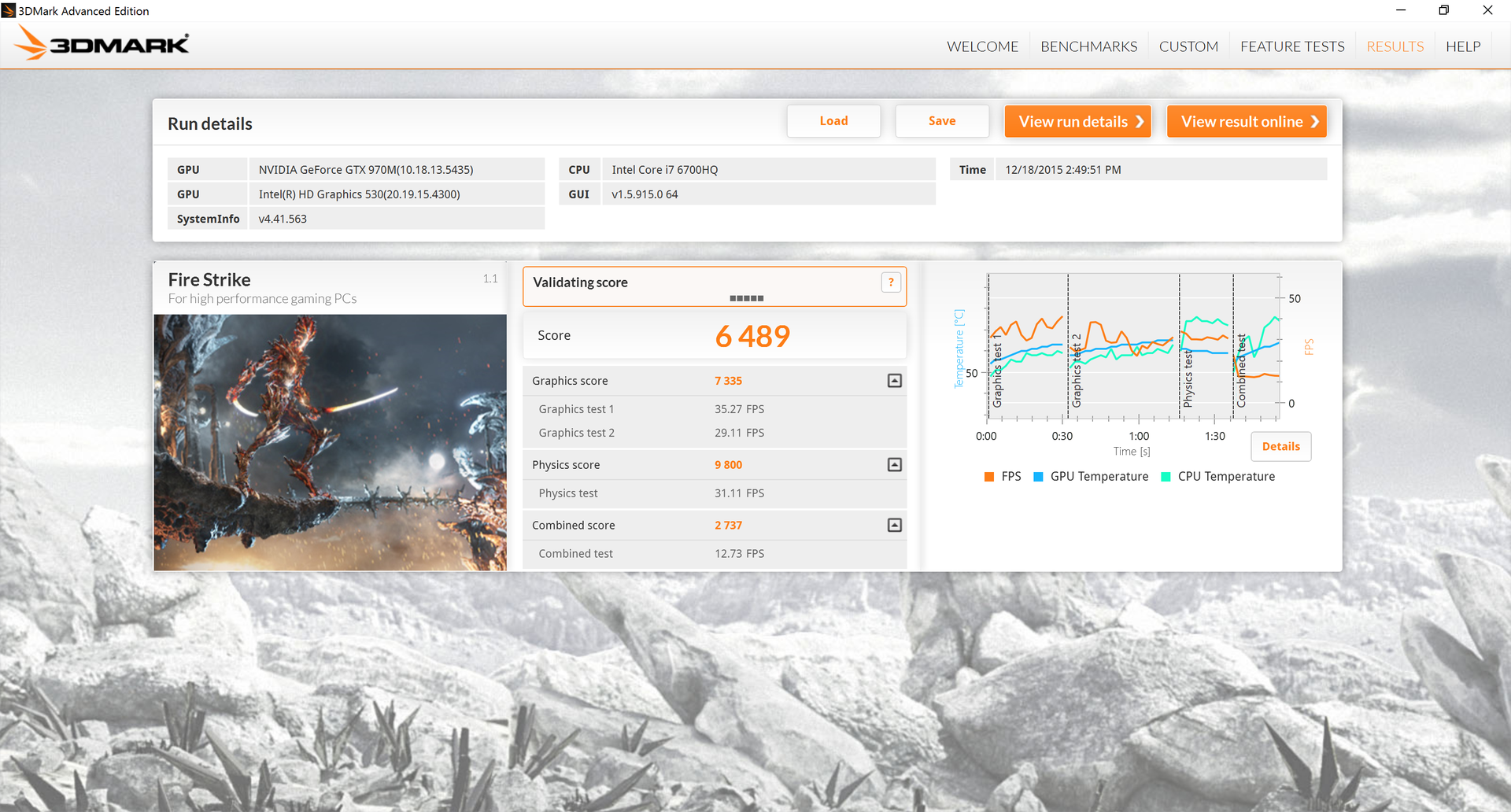
Task: Click the Fire Strike title text
Action: (x=209, y=280)
